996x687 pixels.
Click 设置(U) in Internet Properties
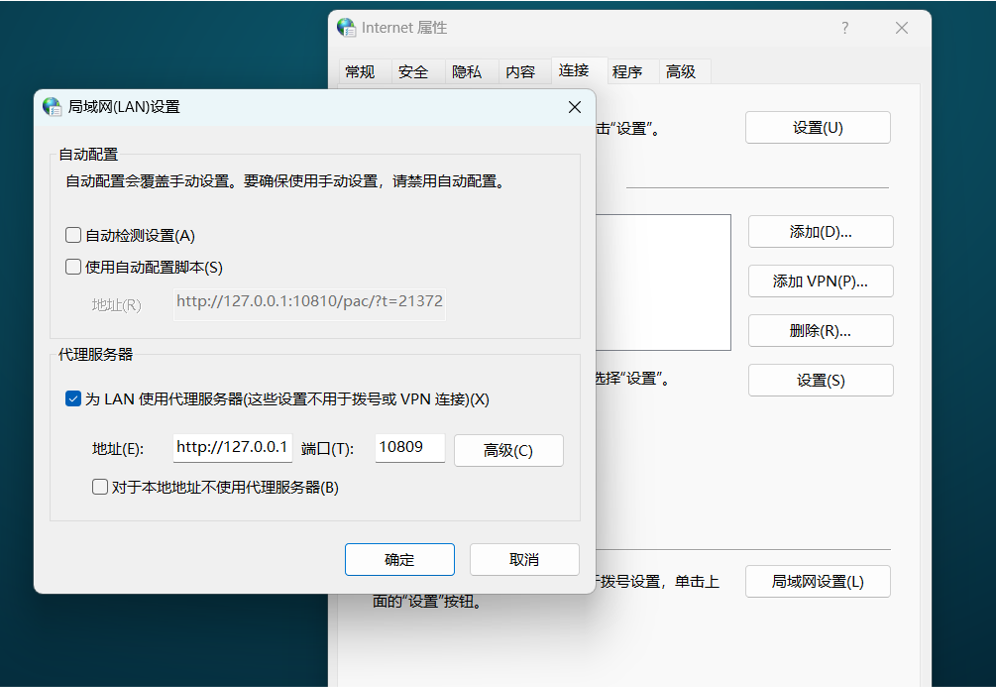pyautogui.click(x=818, y=128)
